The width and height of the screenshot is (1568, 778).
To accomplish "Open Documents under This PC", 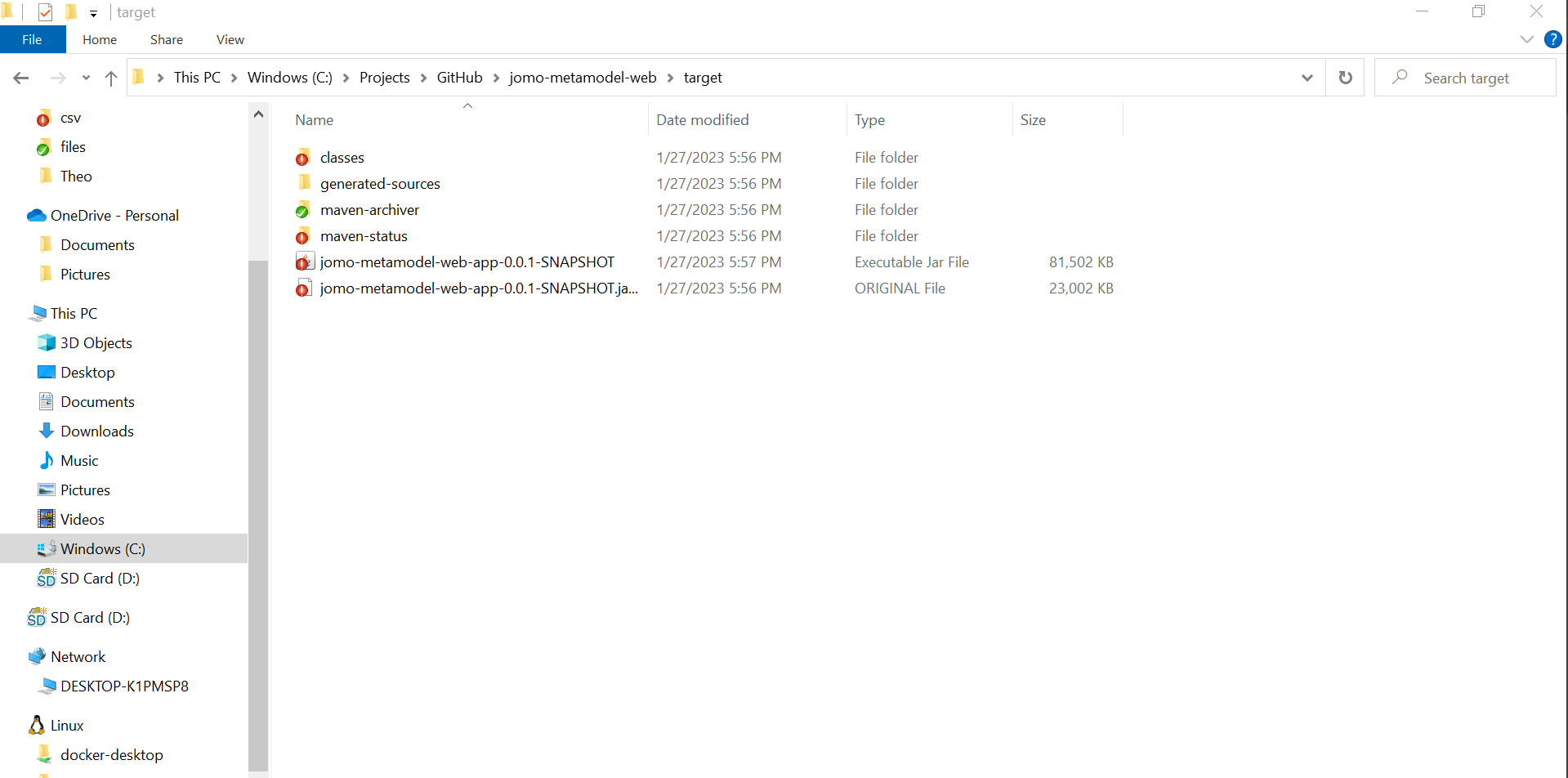I will (x=97, y=402).
